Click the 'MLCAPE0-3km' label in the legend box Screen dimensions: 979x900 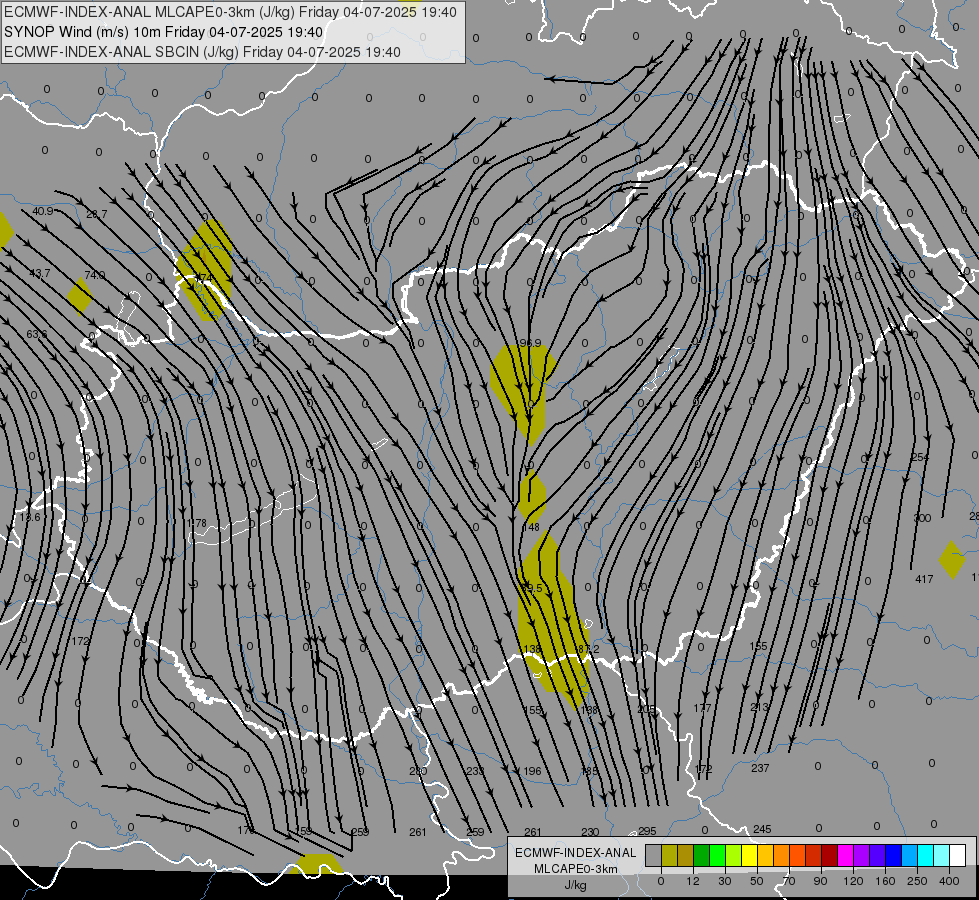[x=575, y=869]
